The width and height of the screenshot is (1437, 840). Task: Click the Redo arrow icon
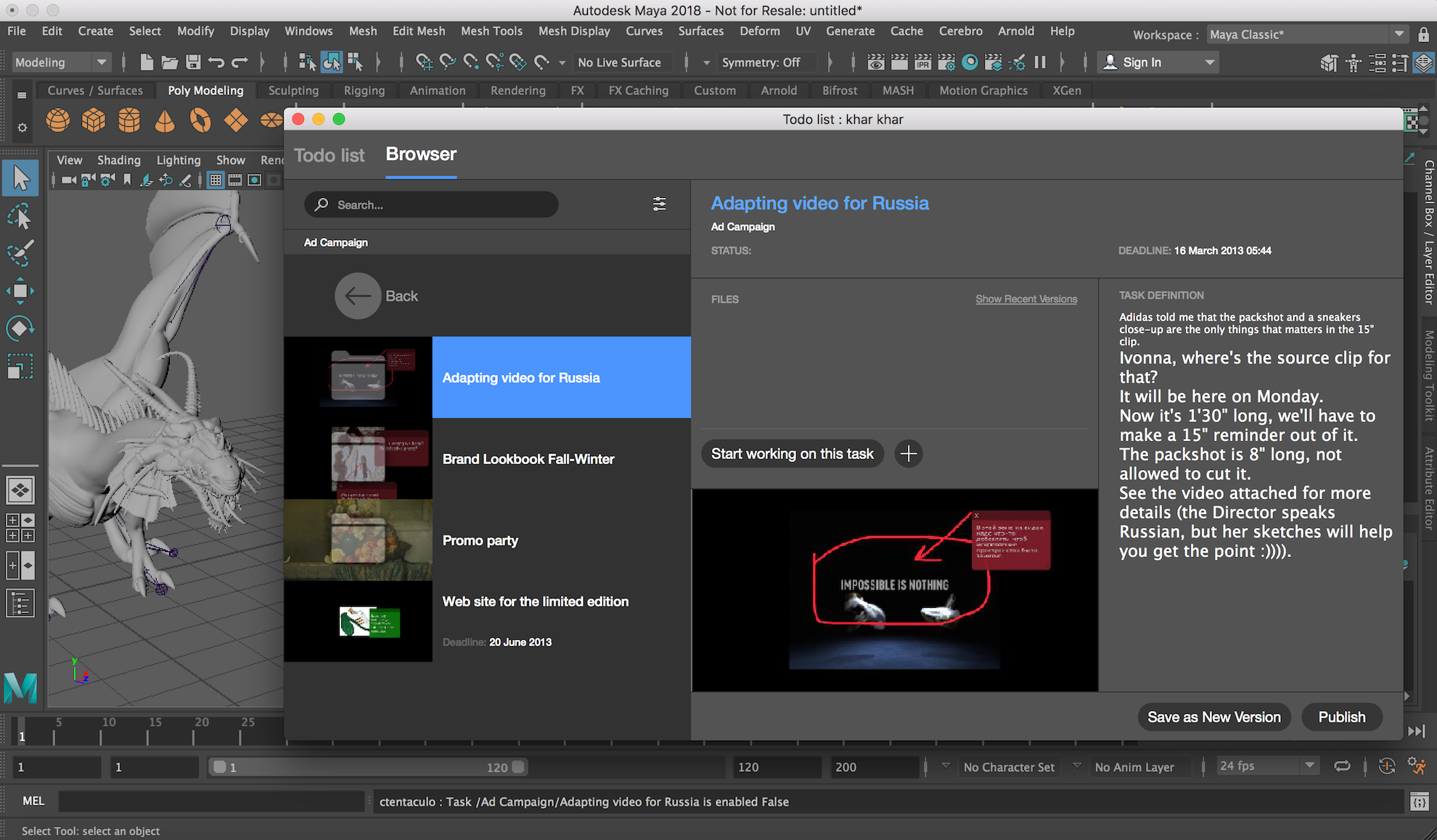[239, 62]
